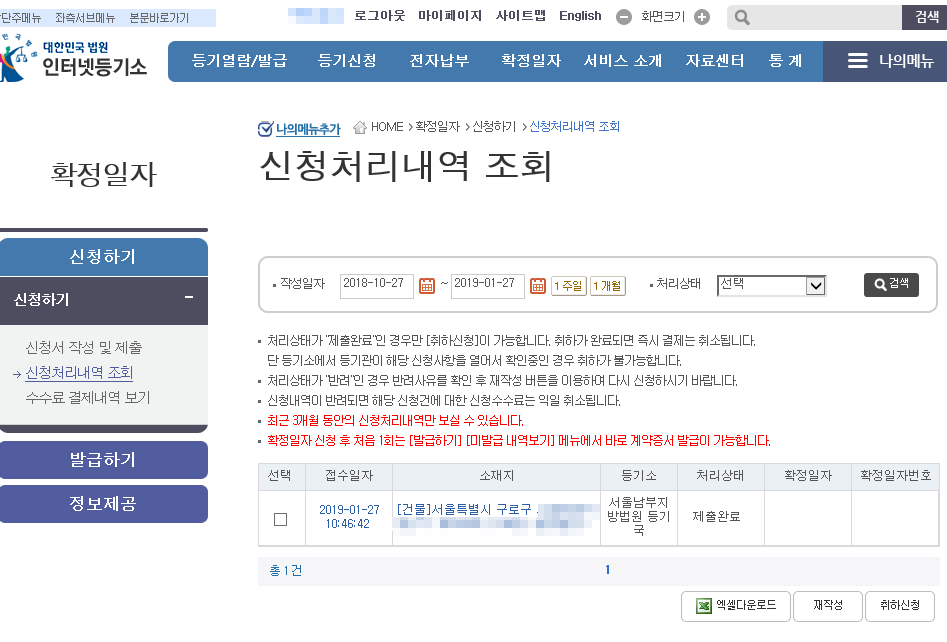Screen dimensions: 947x642
Task: Check the selection box for the 2019-01-27 row
Action: click(280, 519)
